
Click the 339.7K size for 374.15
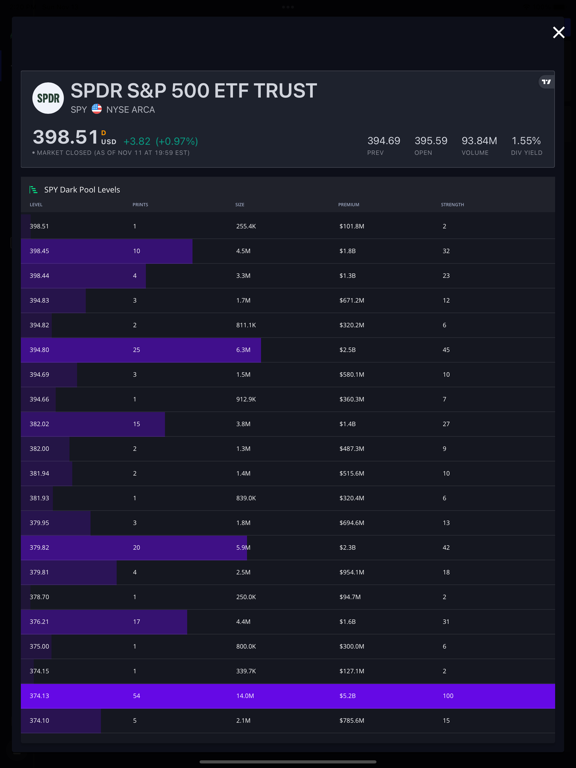(x=245, y=671)
